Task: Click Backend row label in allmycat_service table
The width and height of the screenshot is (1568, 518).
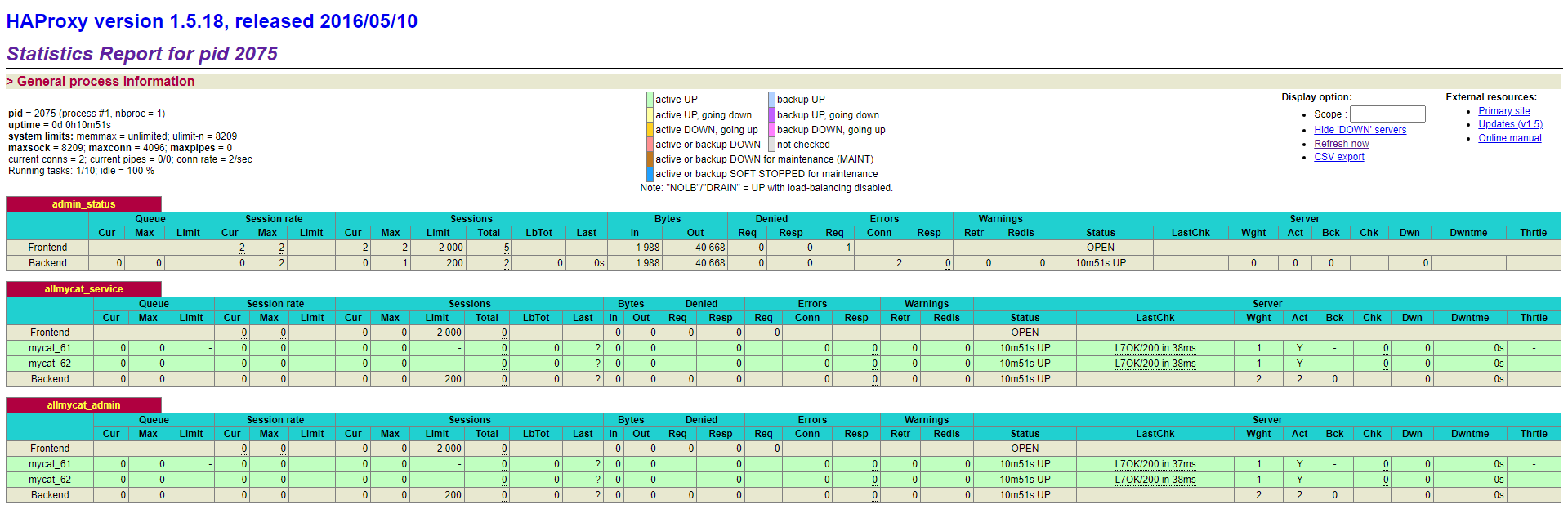Action: tap(50, 379)
